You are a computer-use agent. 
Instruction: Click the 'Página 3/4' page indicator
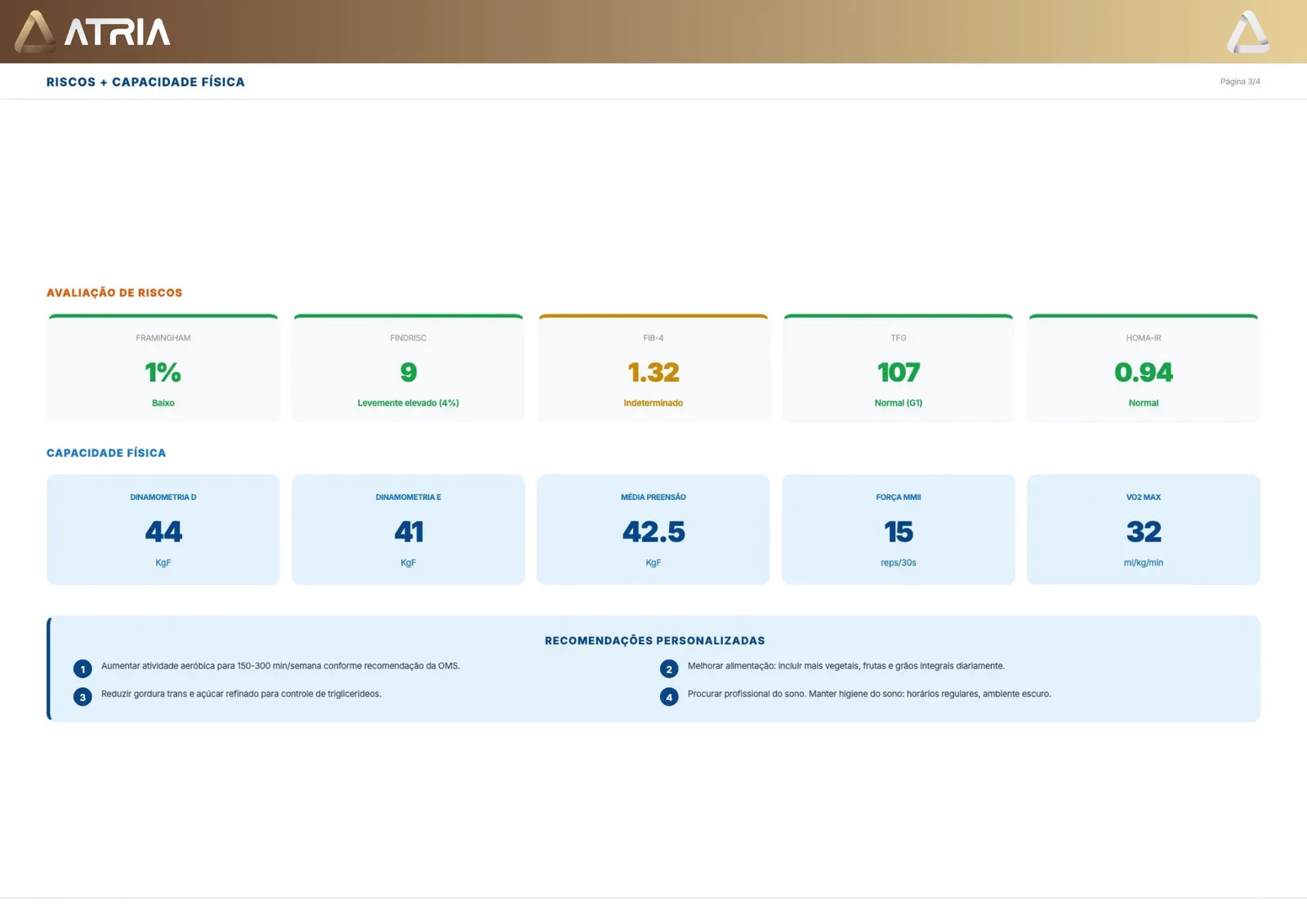click(1240, 82)
